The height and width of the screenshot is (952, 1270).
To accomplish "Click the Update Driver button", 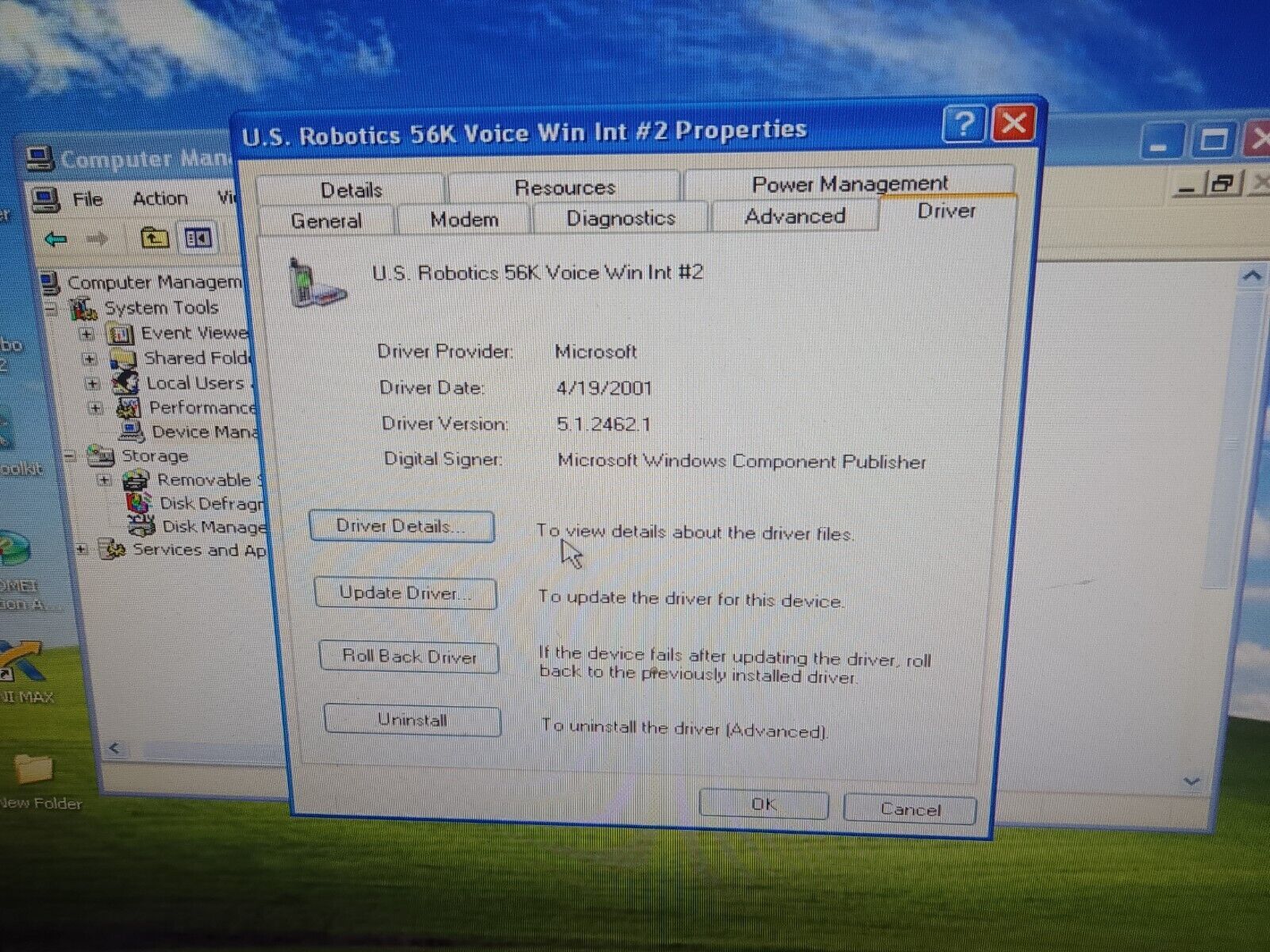I will pyautogui.click(x=406, y=593).
